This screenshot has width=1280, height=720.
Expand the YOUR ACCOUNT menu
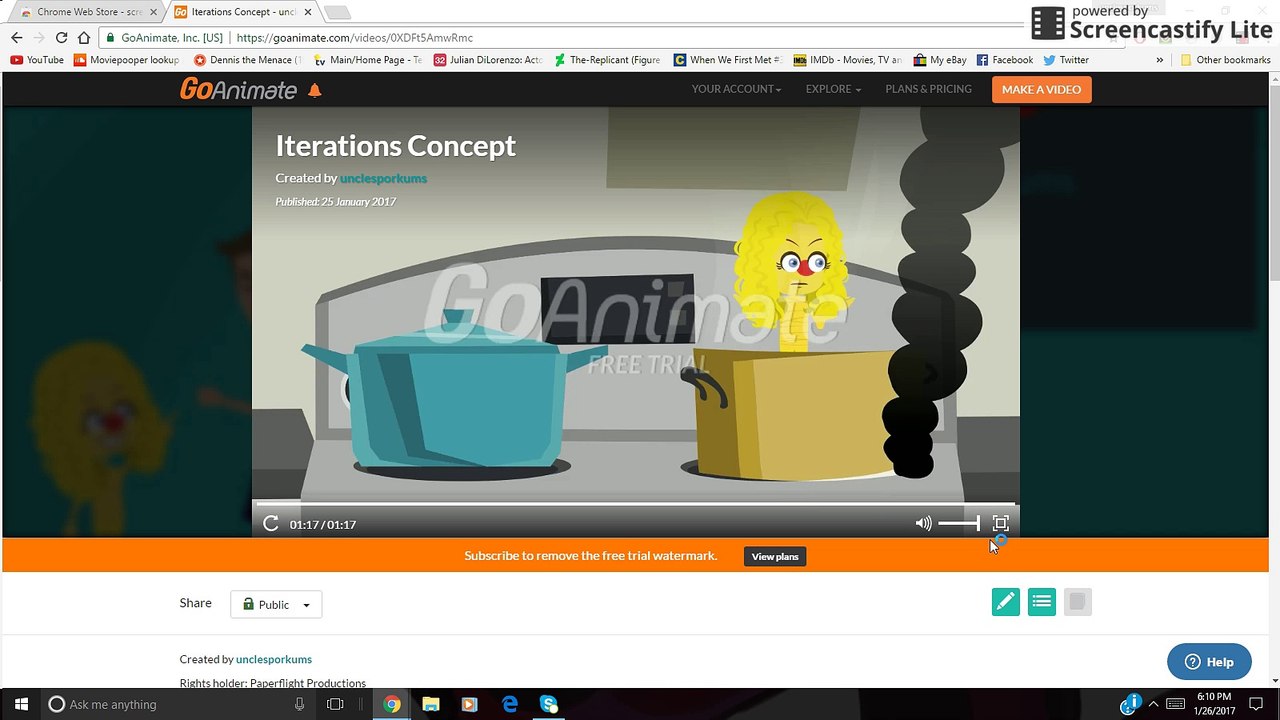736,89
